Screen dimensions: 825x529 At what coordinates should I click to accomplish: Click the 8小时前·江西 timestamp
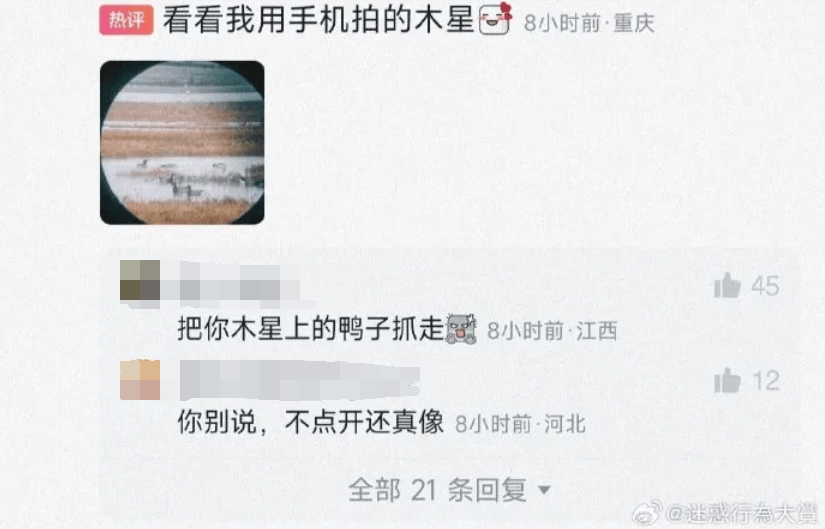[552, 331]
